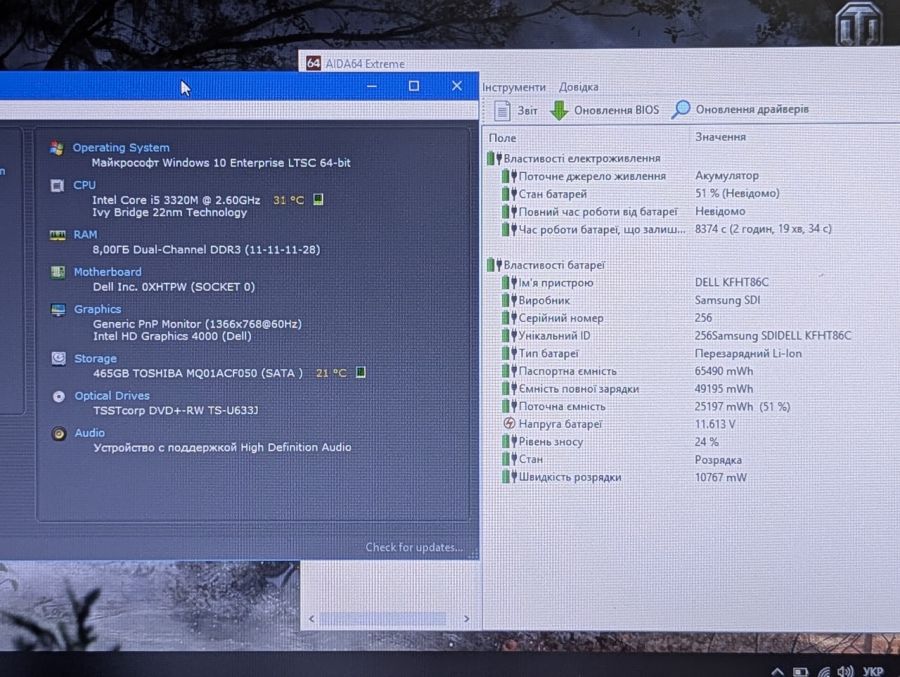Click the Audio speaker icon
900x677 pixels.
tap(59, 433)
